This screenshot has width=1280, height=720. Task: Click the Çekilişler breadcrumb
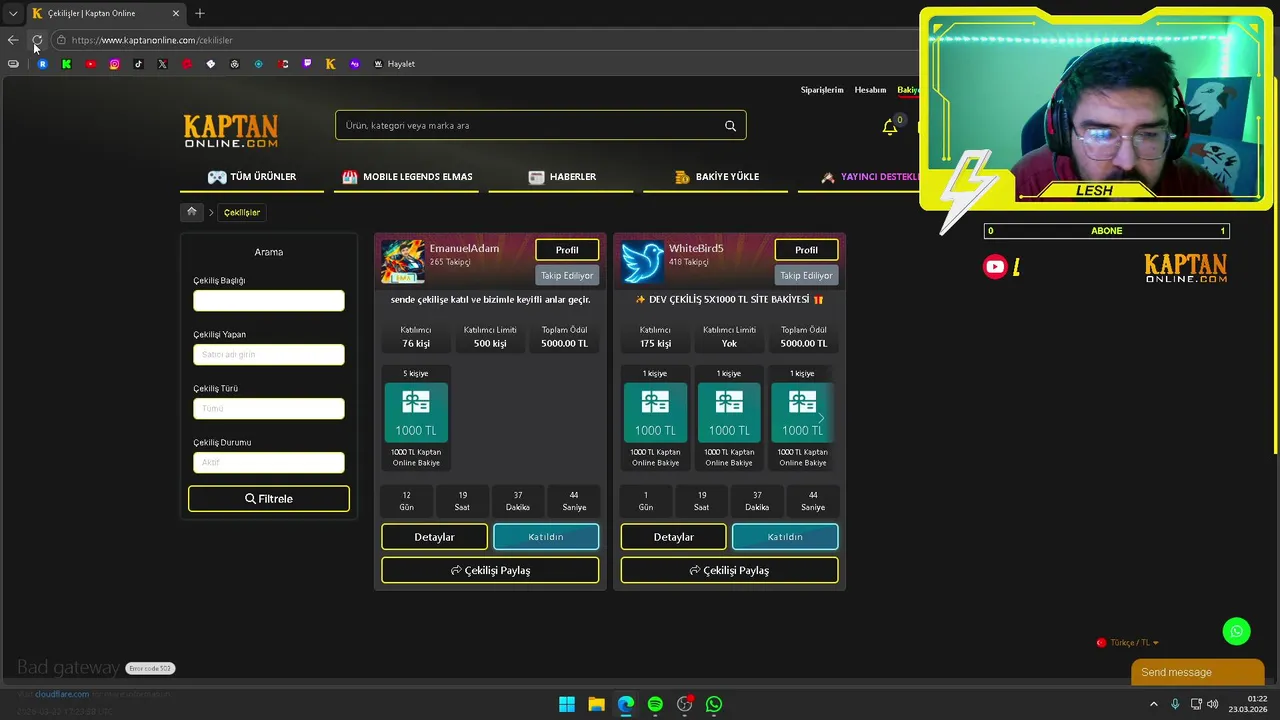[242, 212]
